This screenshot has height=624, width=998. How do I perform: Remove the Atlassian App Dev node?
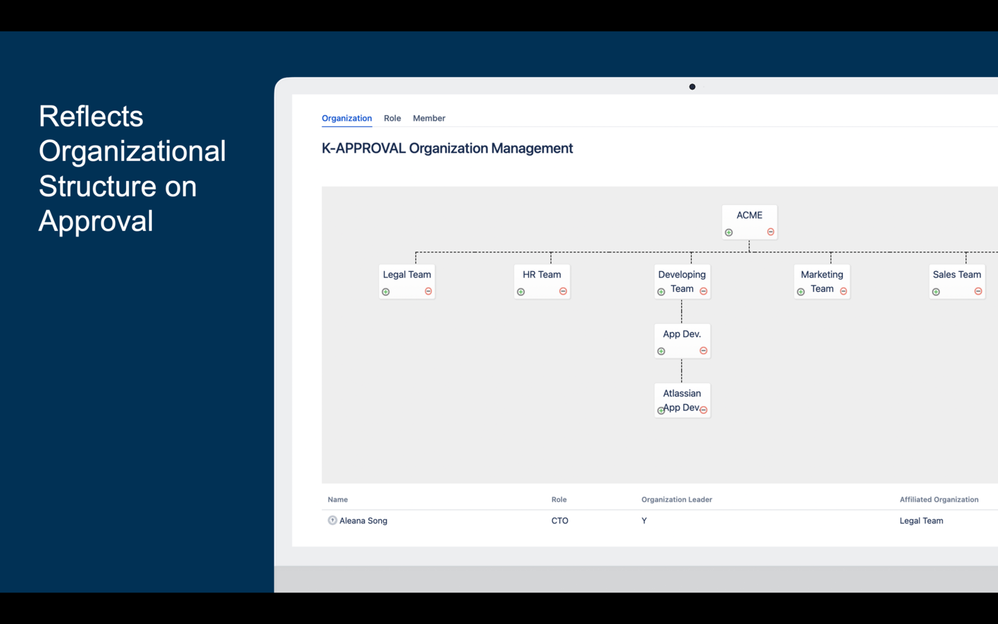(703, 409)
